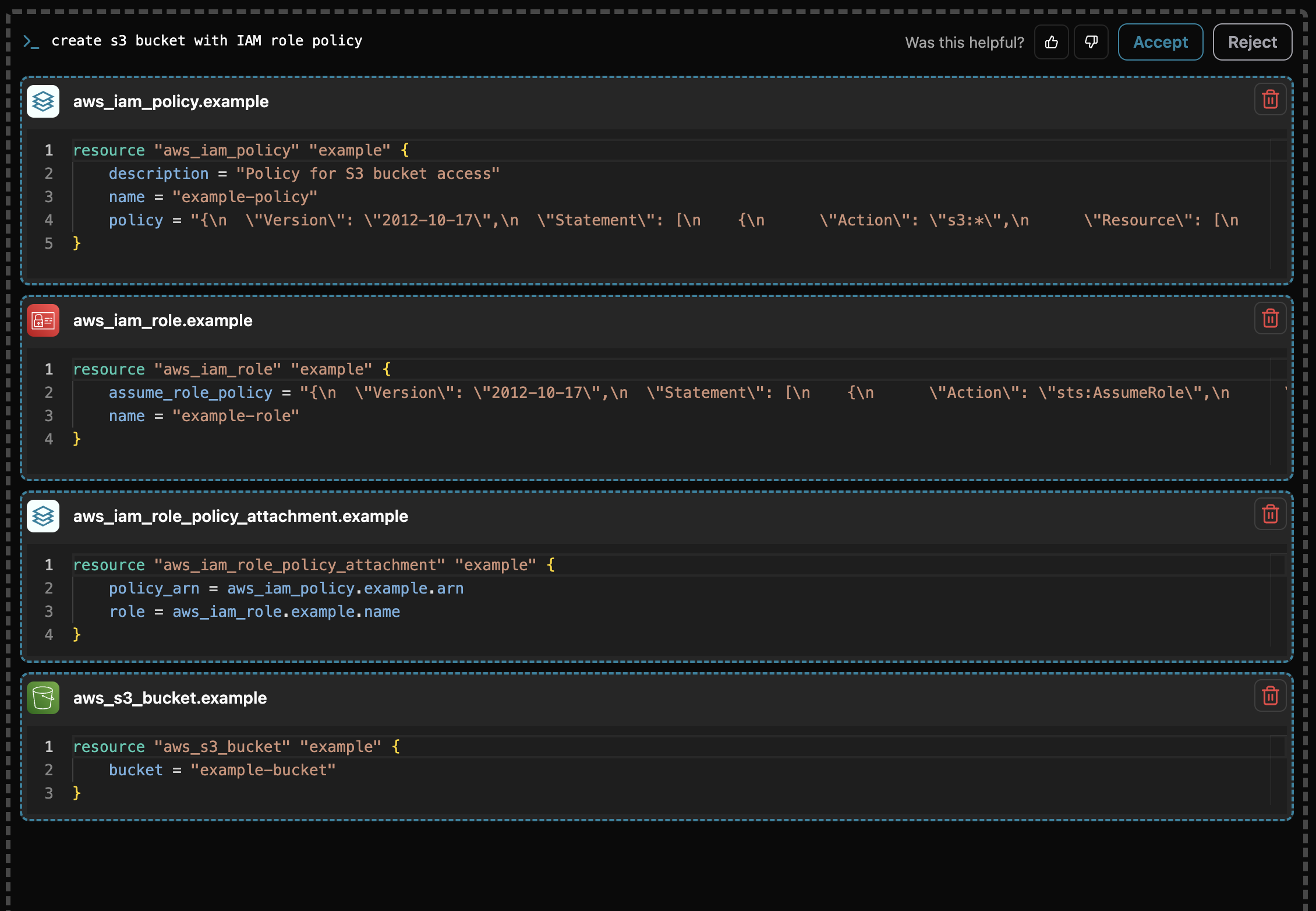Accept the generated Terraform resources
1316x911 pixels.
[x=1161, y=42]
